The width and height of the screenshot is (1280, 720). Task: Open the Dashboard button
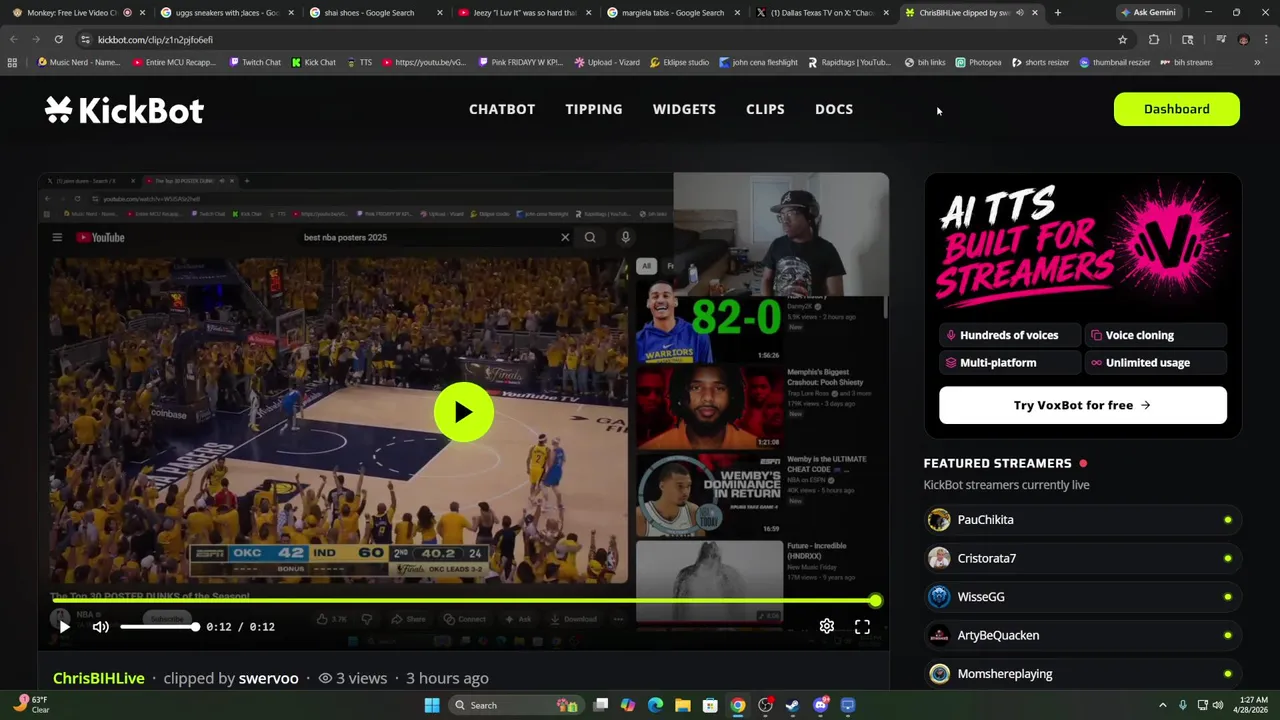tap(1177, 109)
